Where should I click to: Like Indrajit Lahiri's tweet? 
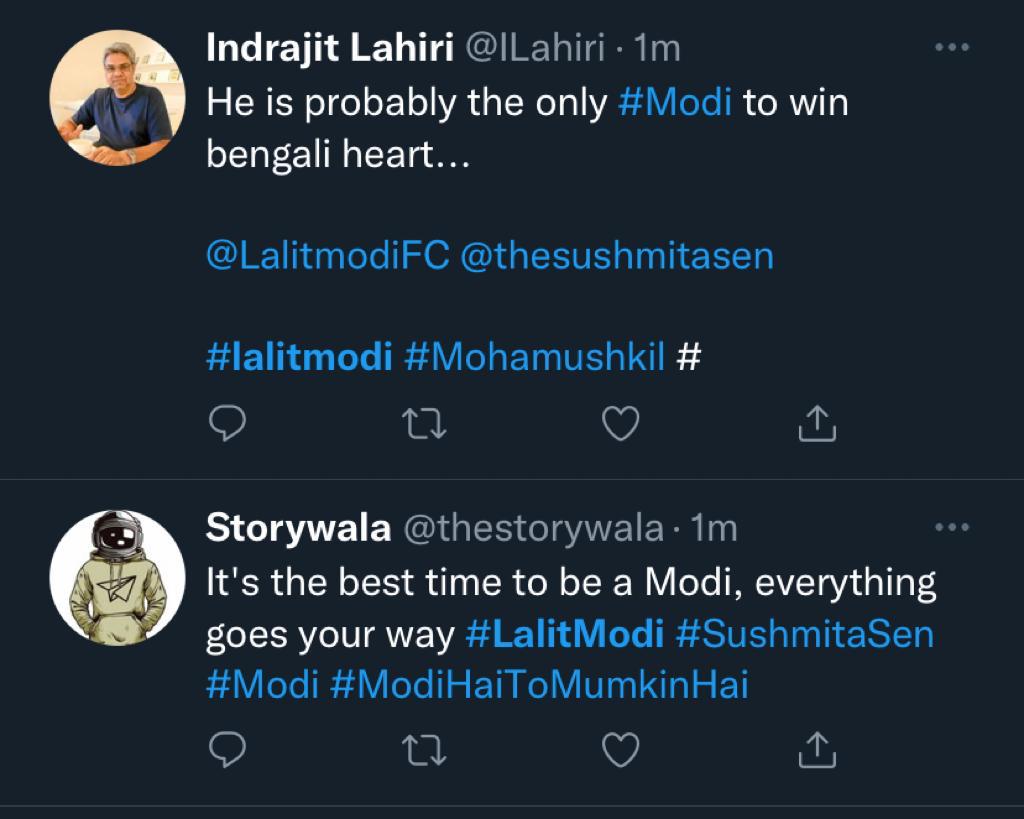(x=621, y=424)
